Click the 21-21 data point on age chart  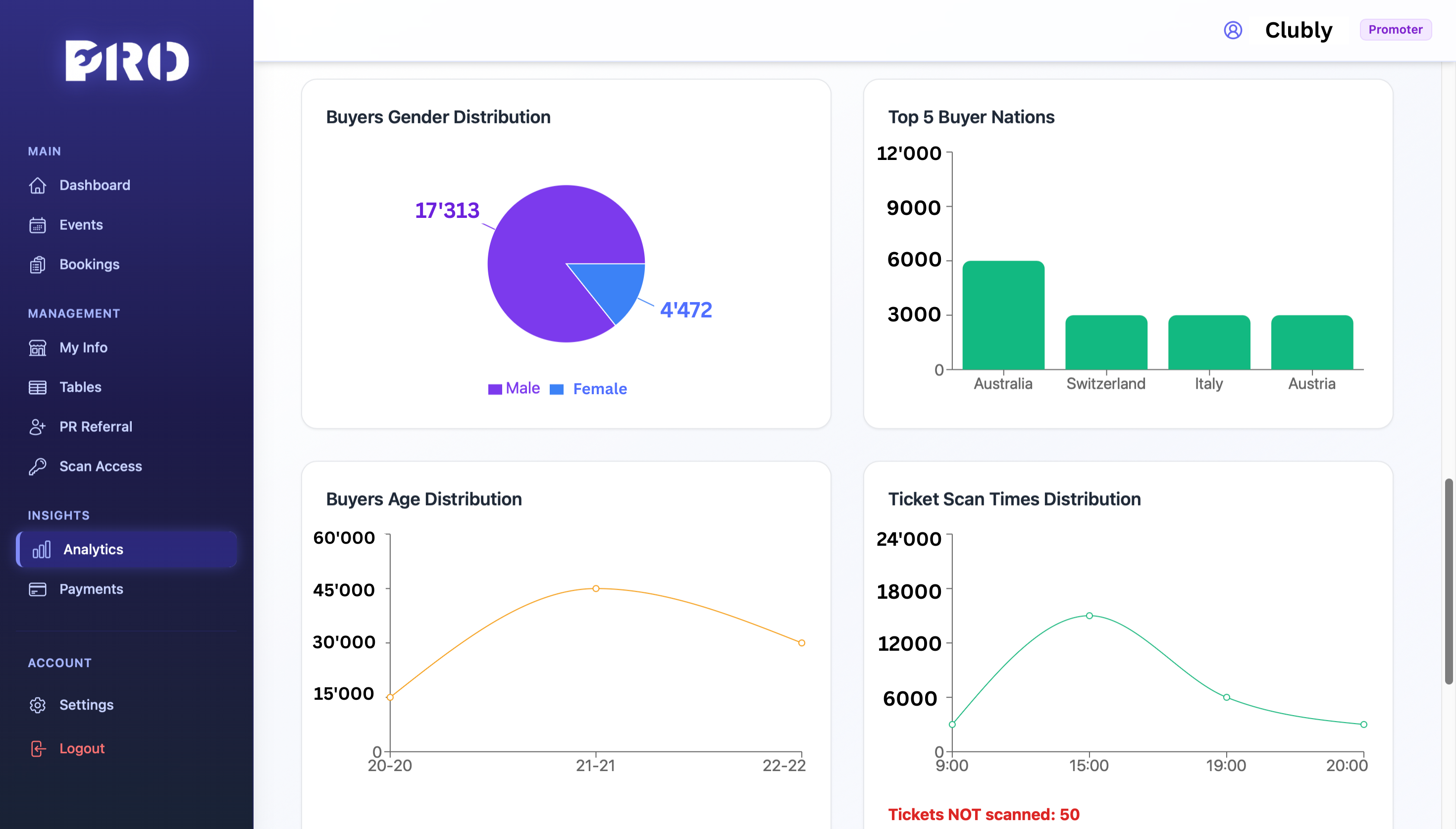(595, 588)
